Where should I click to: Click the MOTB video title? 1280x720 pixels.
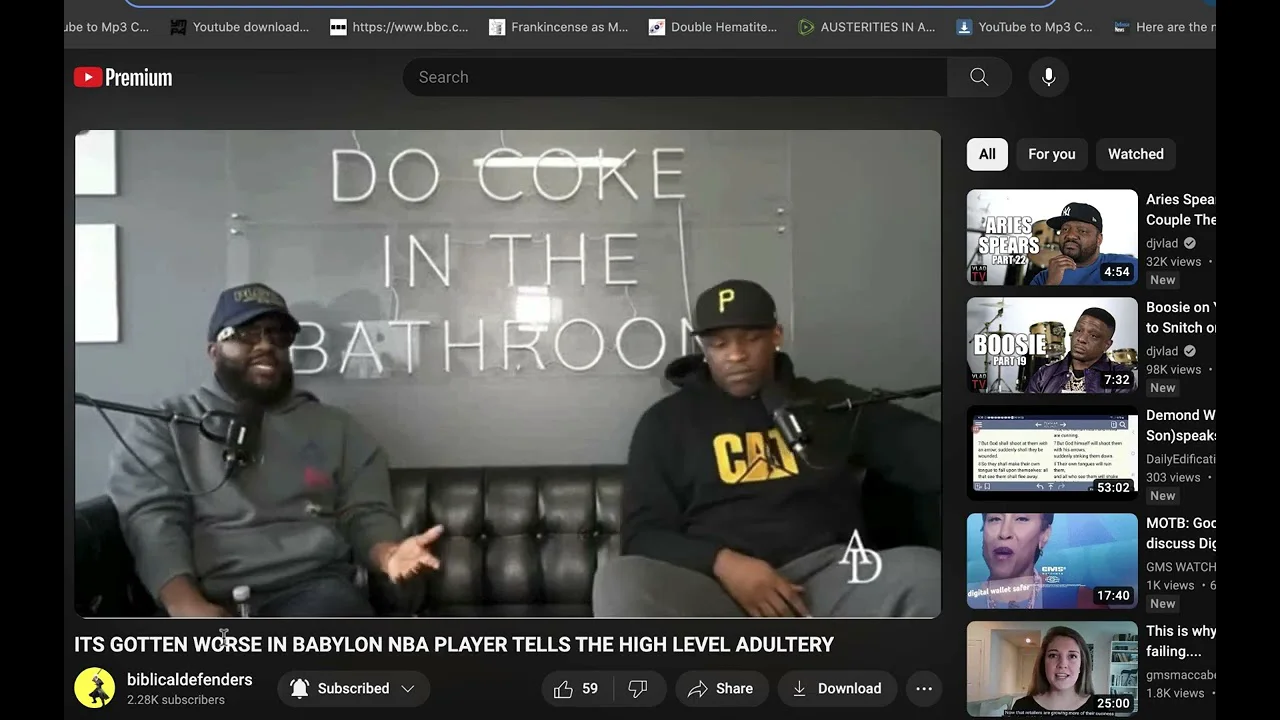tap(1181, 534)
